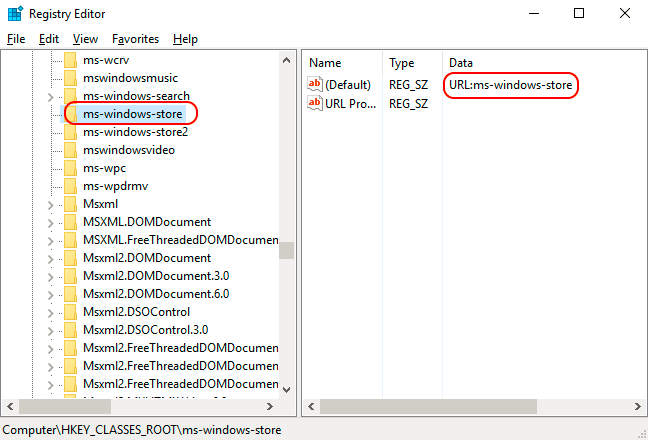Click the values pane horizontal scrollbar thumb
Screen dimensions: 648x440
pyautogui.click(x=429, y=407)
